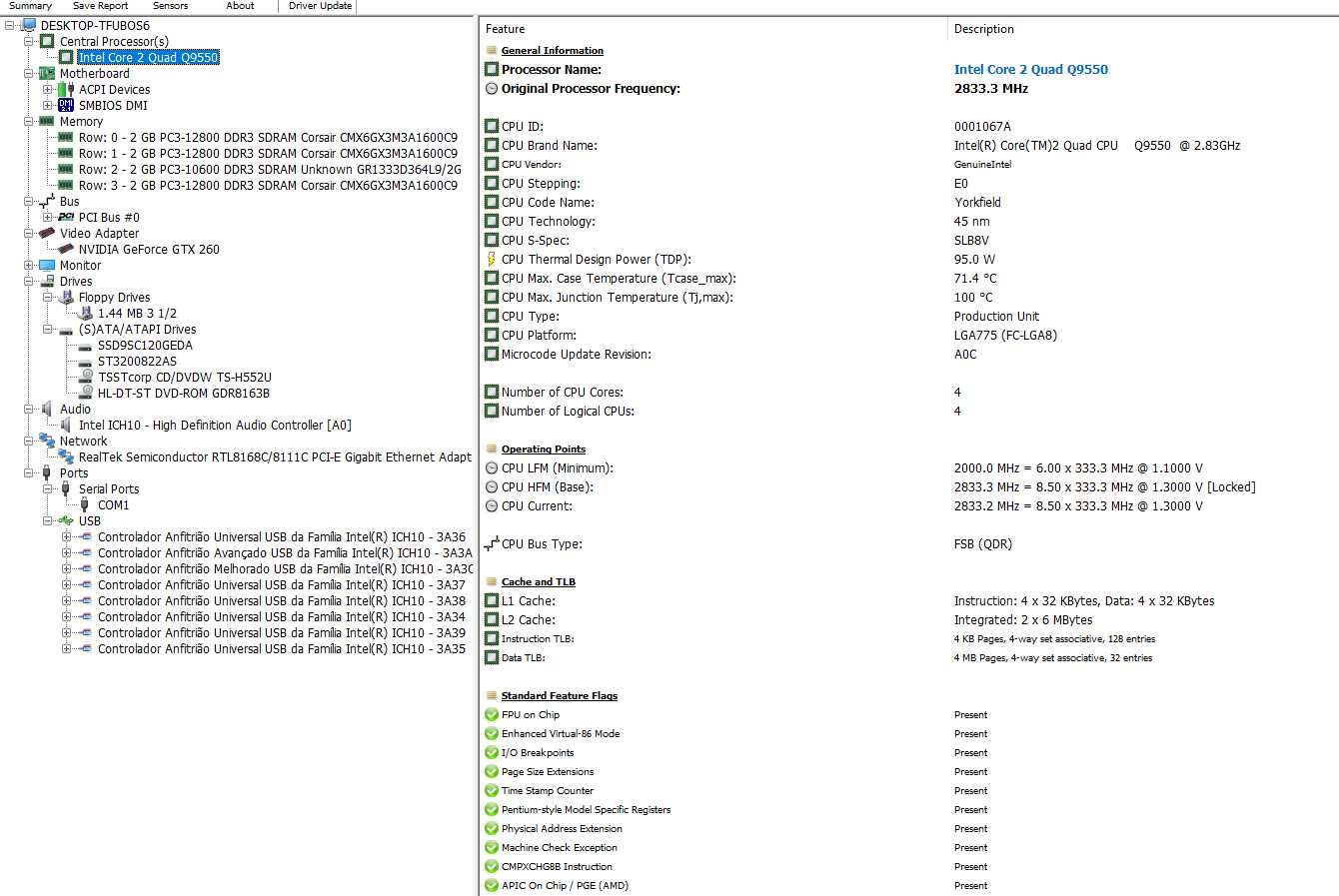Click the Bus category icon
The width and height of the screenshot is (1339, 896).
47,202
